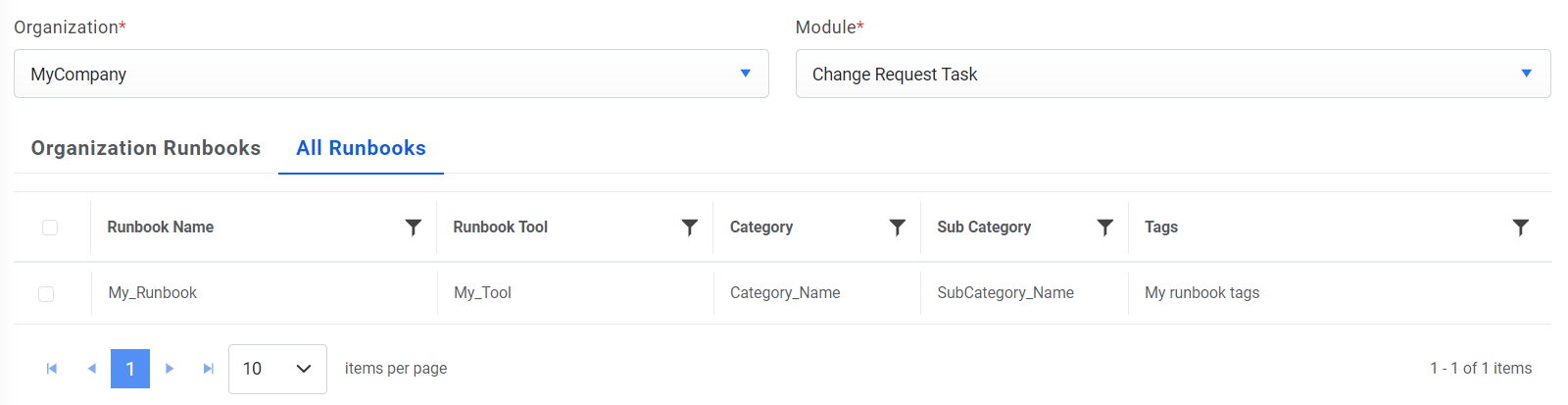1568x405 pixels.
Task: Click the Category column filter icon
Action: (x=897, y=228)
